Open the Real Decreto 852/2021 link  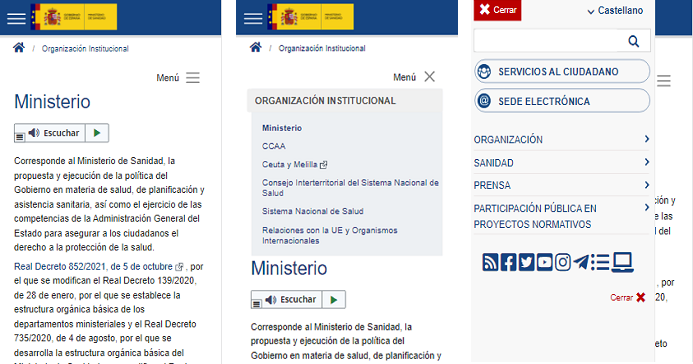[93, 266]
